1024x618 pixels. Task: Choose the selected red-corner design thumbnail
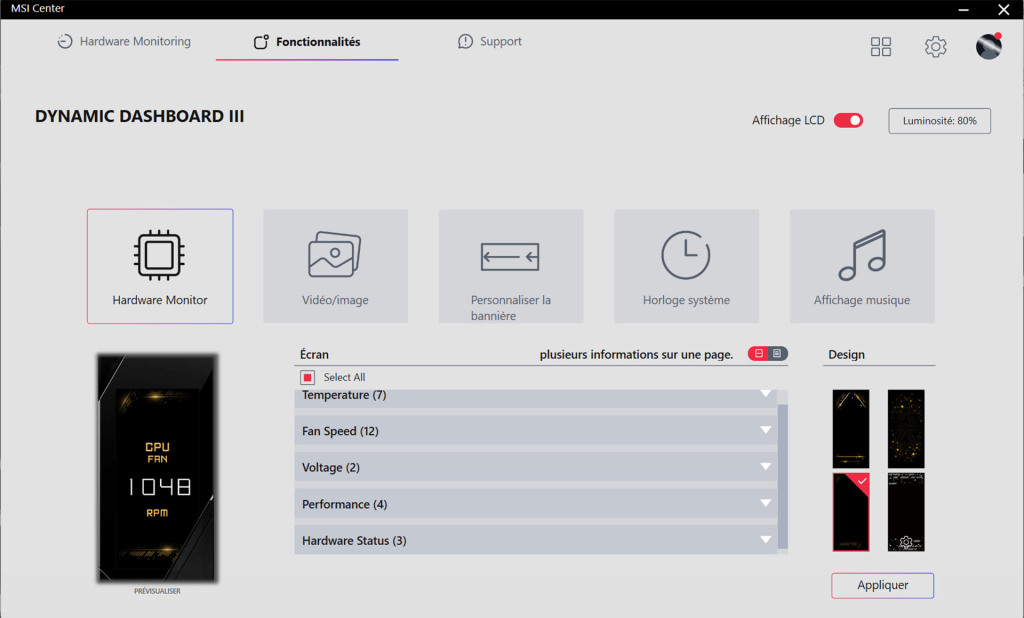851,512
